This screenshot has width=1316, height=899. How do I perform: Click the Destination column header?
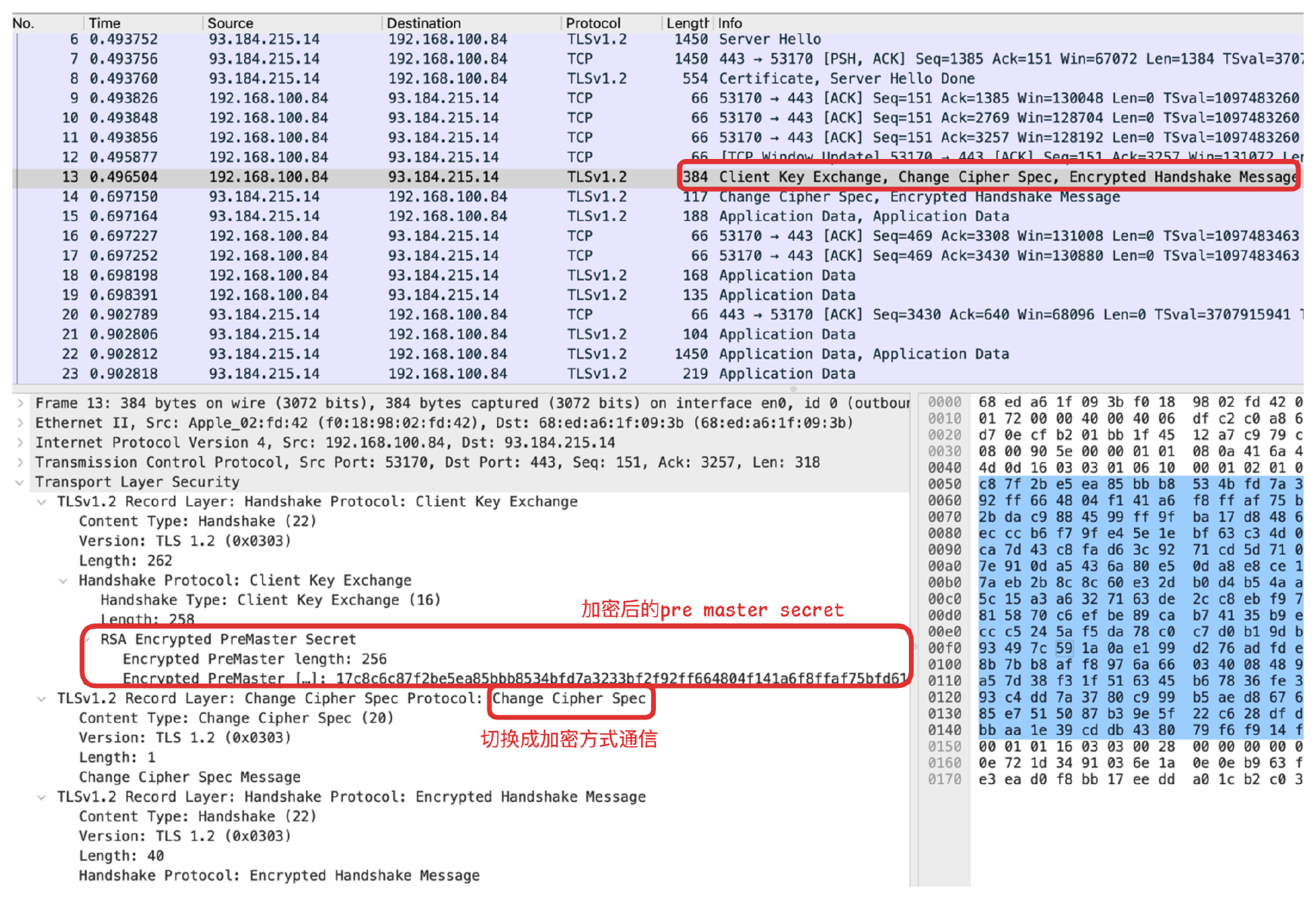(424, 23)
